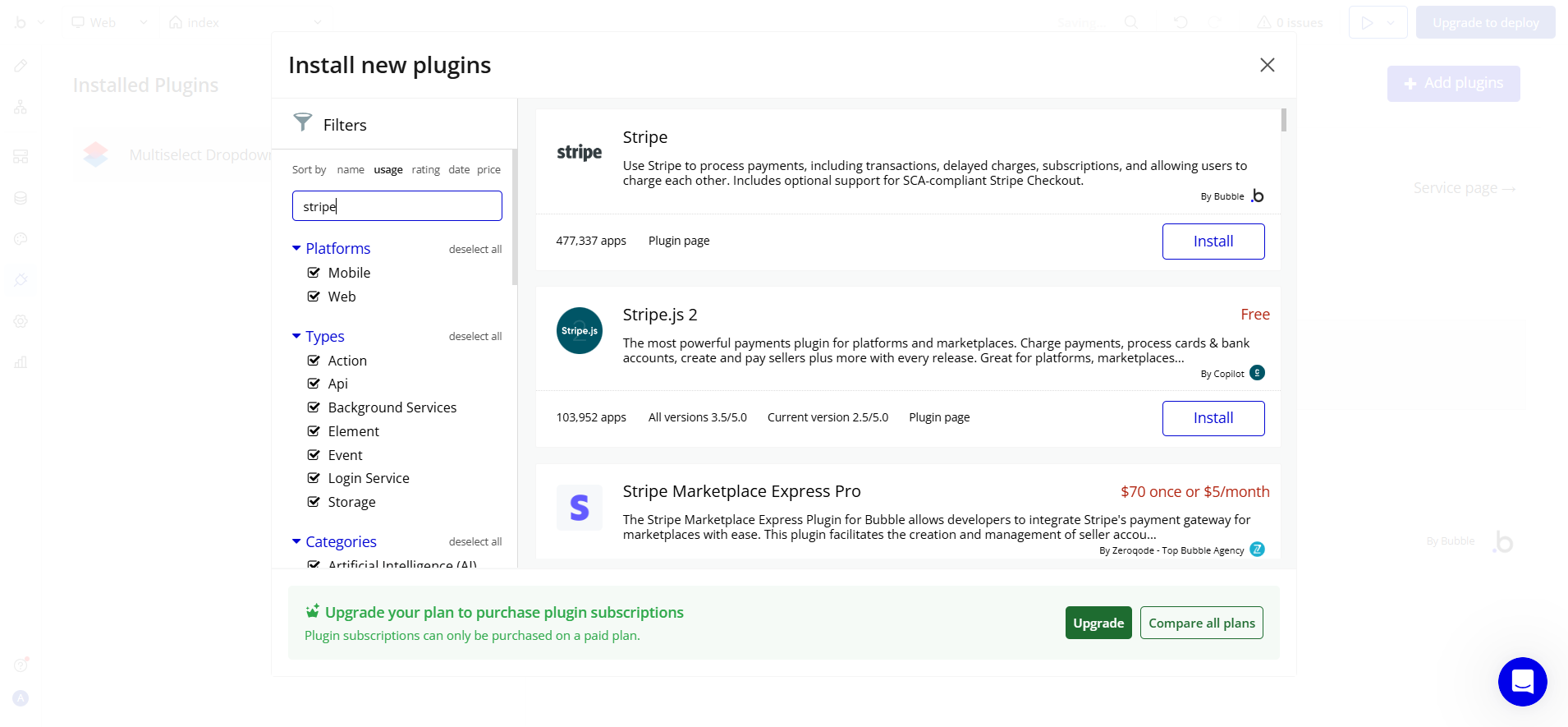Install the Stripe.js 2 plugin
1568x727 pixels.
tap(1213, 418)
